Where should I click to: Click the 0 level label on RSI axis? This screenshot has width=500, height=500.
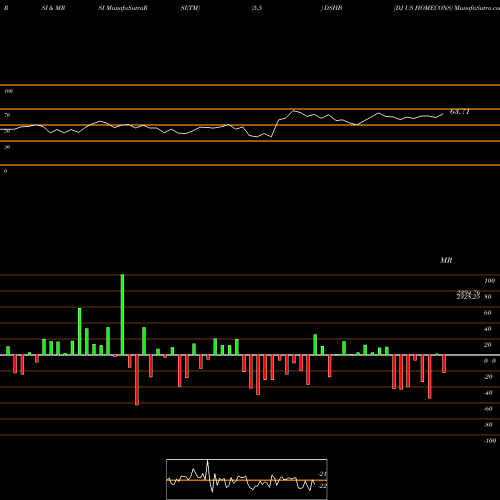tap(5, 171)
